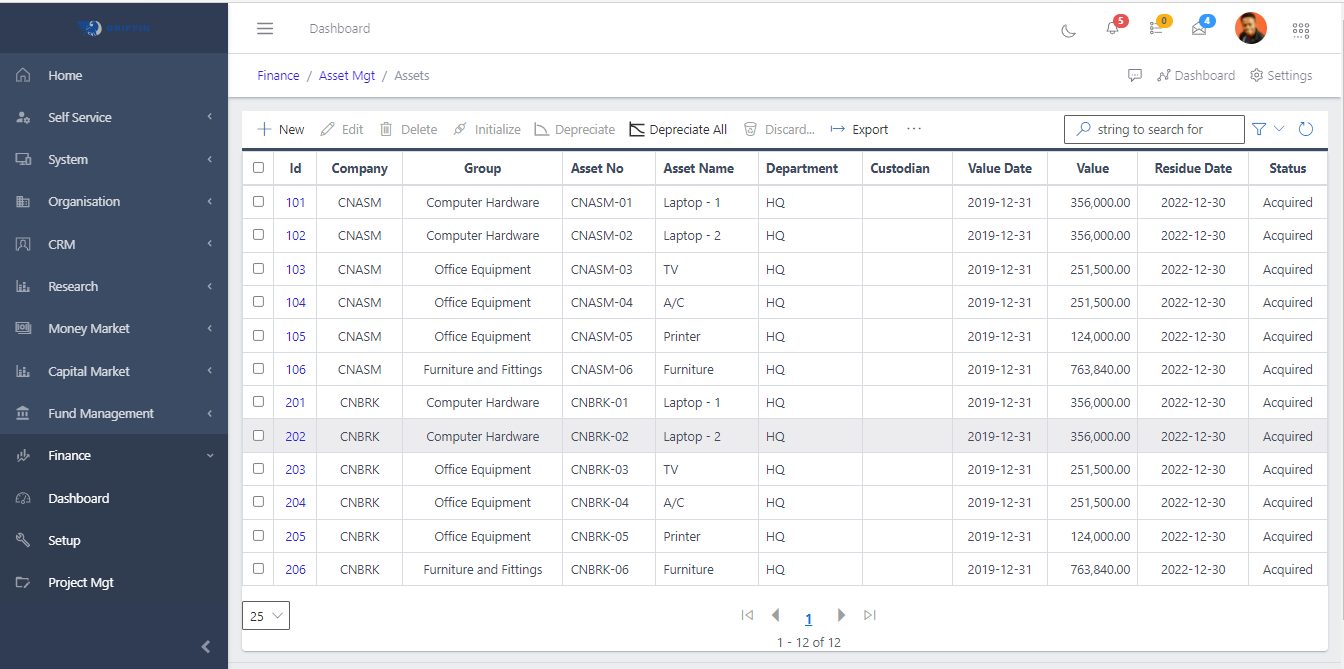Refresh the assets table
This screenshot has height=669, width=1344.
pyautogui.click(x=1306, y=129)
